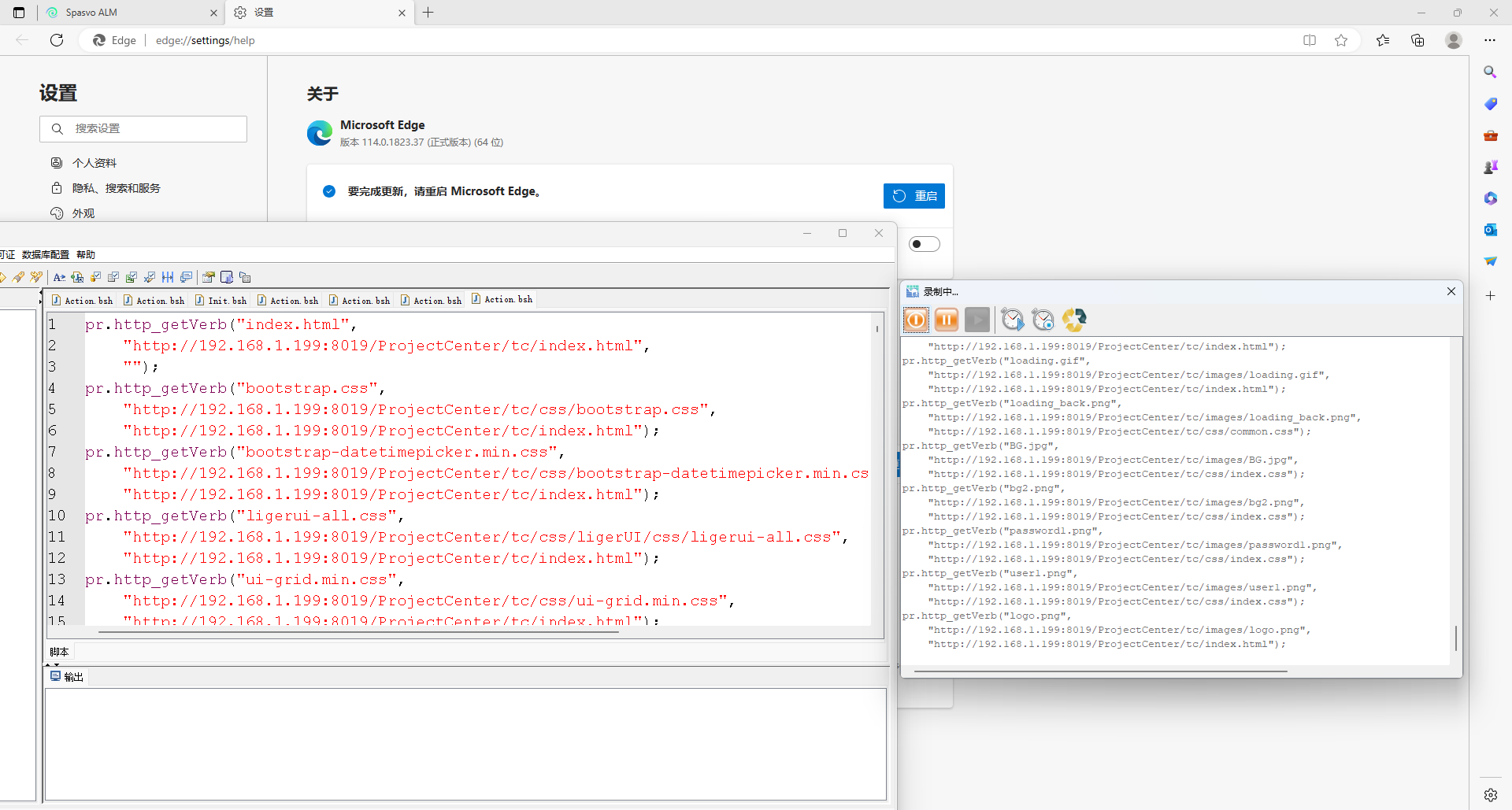This screenshot has width=1512, height=810.
Task: Open the tab actions menu at window corner
Action: (x=19, y=13)
